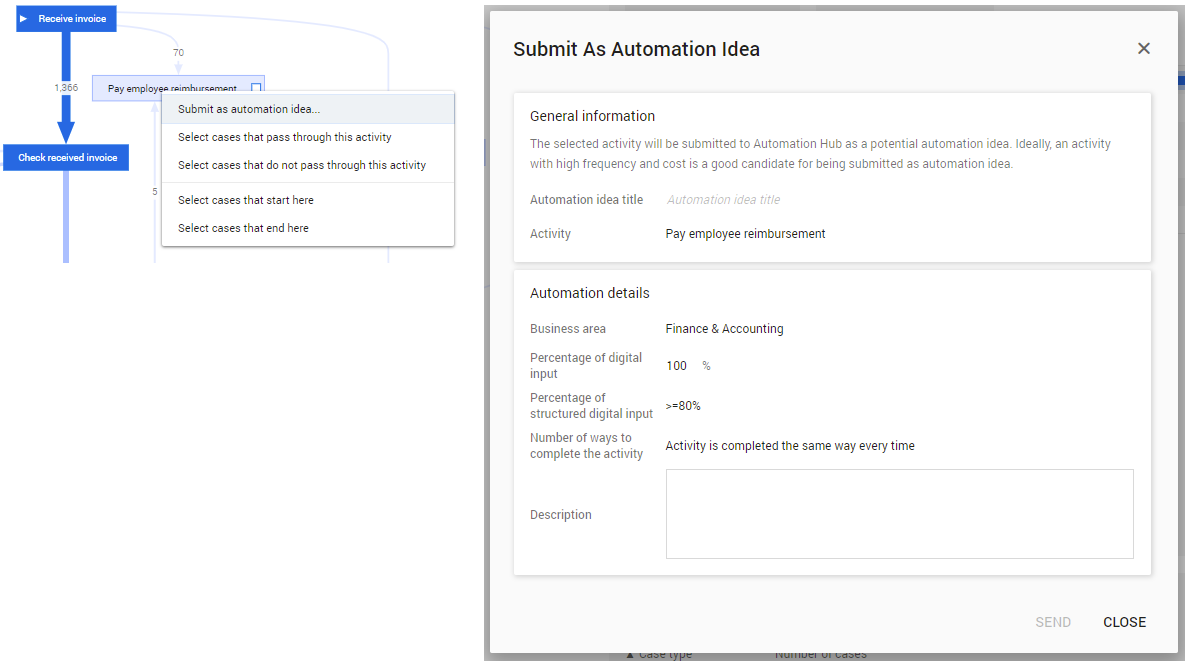Close the Submit As Automation Idea dialog with X
This screenshot has height=667, width=1191.
pyautogui.click(x=1144, y=49)
